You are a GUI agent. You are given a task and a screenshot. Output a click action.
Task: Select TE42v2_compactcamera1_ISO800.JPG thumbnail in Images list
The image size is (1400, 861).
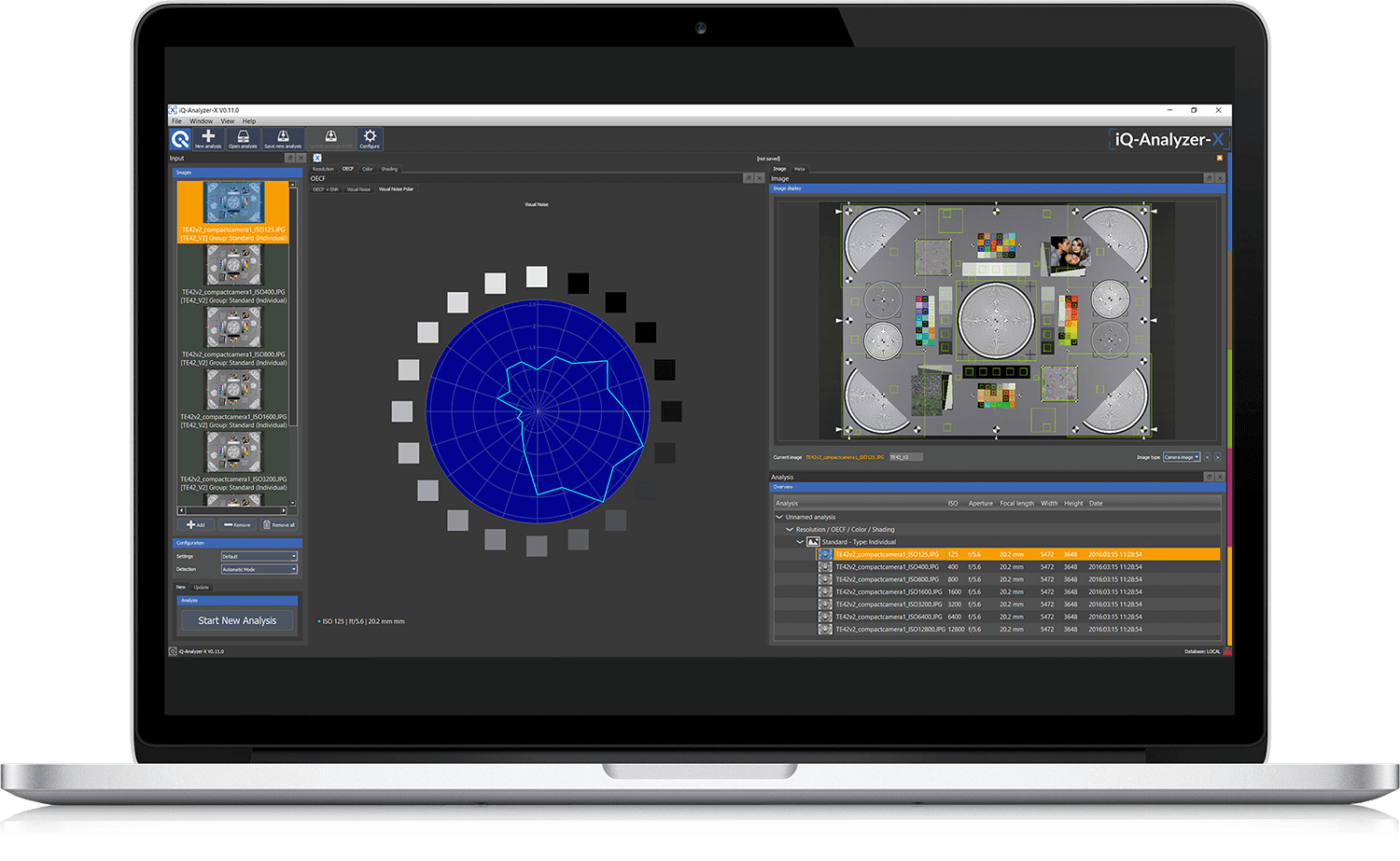point(233,338)
